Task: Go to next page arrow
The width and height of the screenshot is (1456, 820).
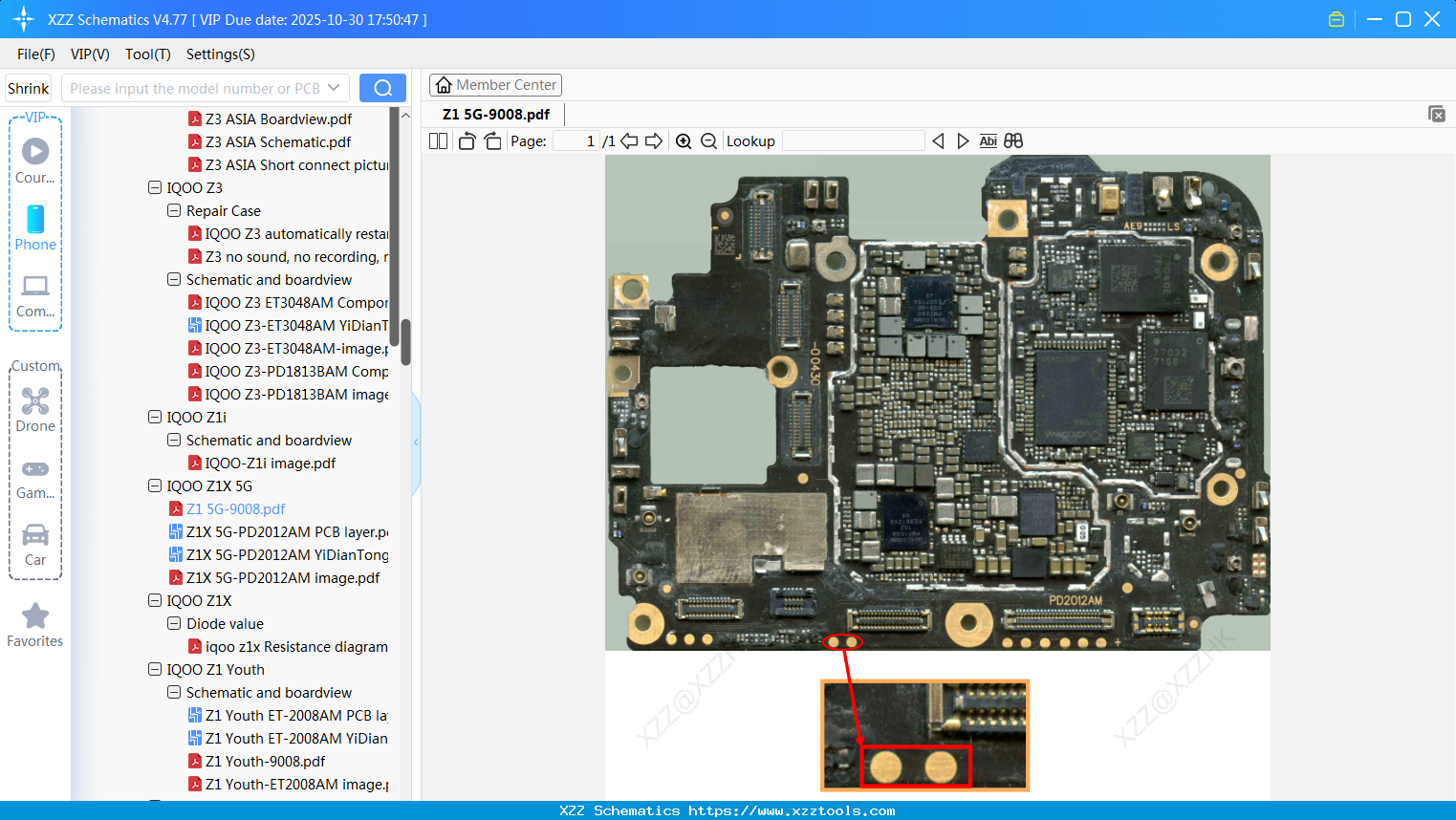Action: (654, 140)
